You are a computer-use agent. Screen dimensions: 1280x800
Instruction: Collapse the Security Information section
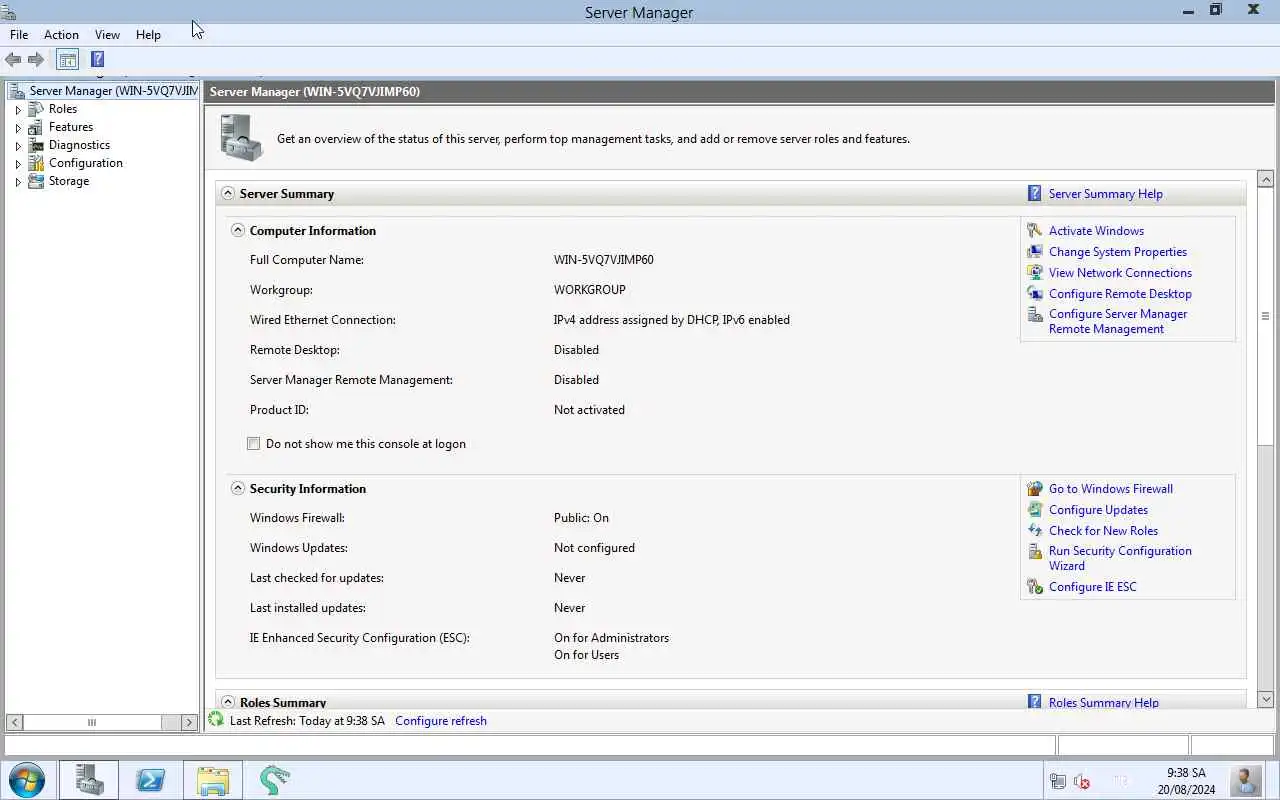point(238,489)
